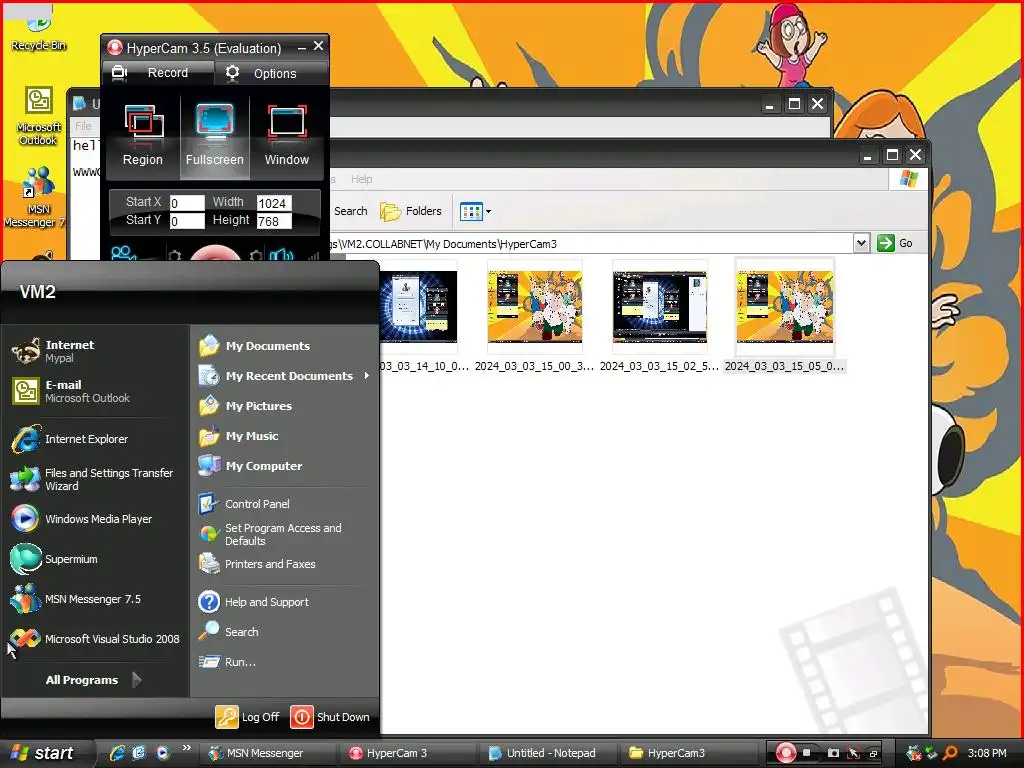Image resolution: width=1024 pixels, height=768 pixels.
Task: Open Help and Support
Action: pos(284,601)
